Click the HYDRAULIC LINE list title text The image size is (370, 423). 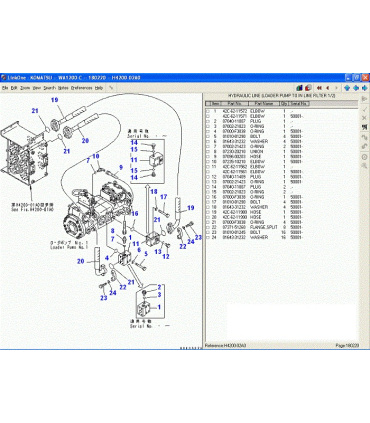281,96
